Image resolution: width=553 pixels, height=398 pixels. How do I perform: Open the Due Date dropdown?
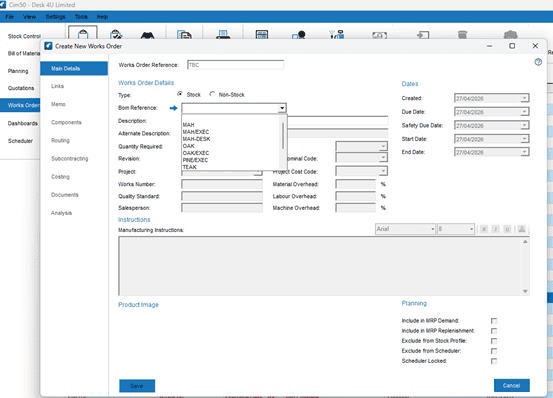(x=524, y=112)
